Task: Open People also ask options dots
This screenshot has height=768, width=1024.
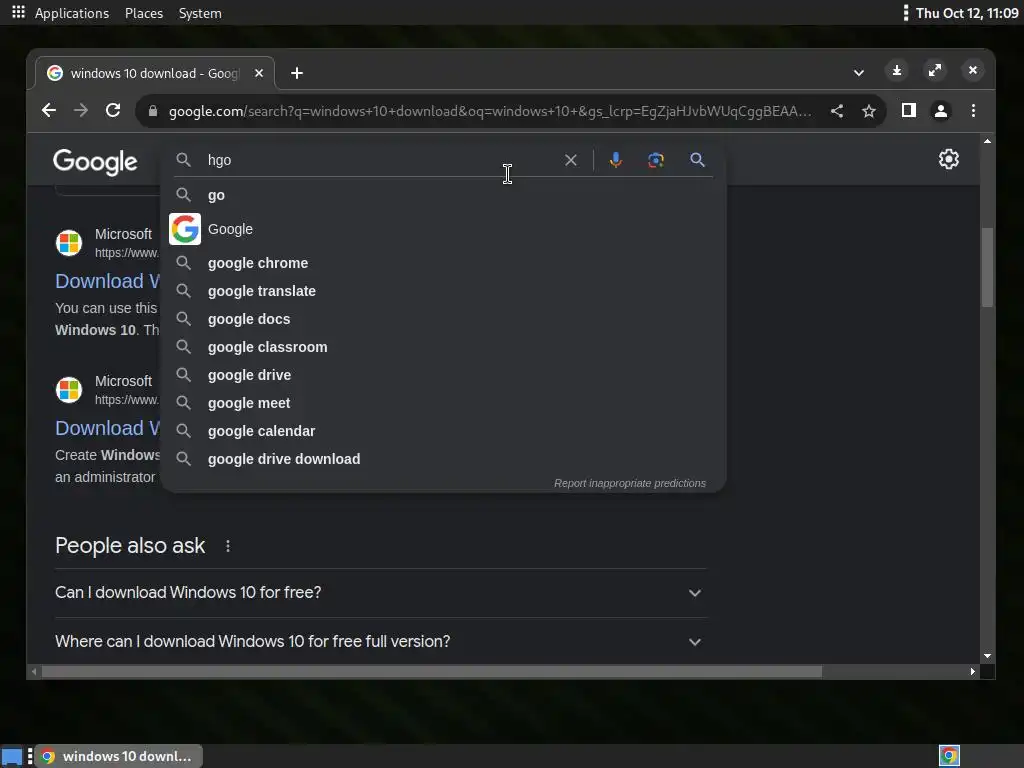Action: (227, 546)
